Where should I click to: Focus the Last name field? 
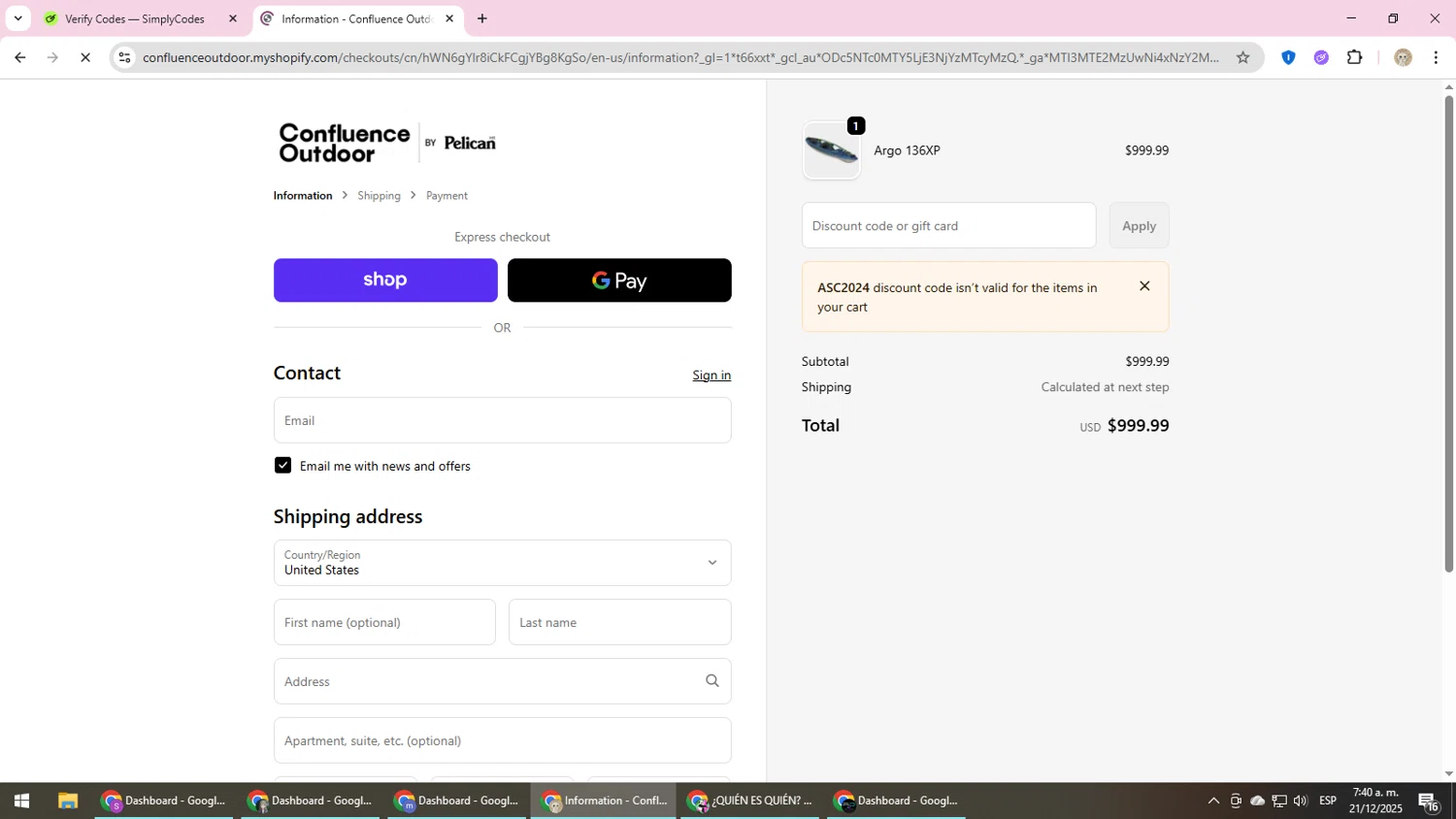click(x=619, y=622)
